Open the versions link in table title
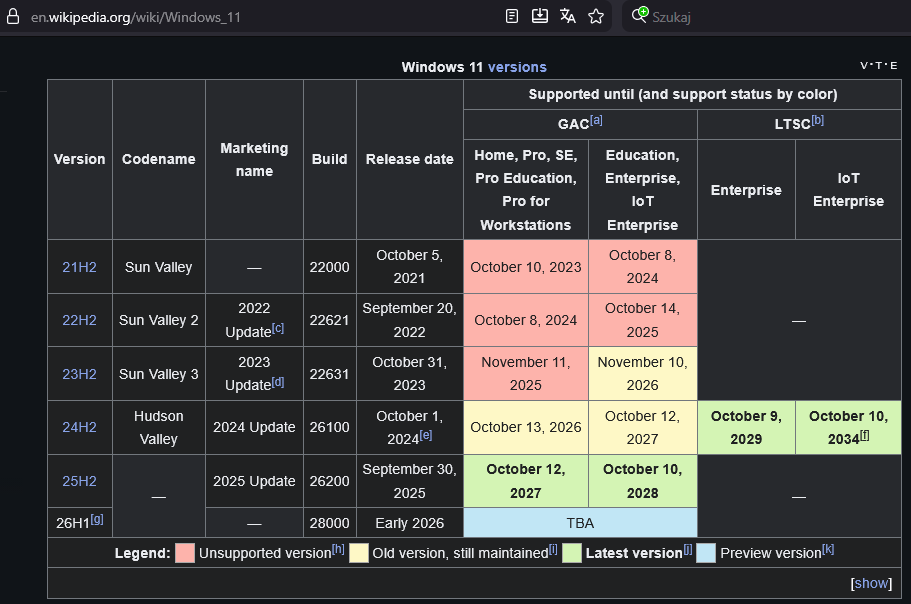 click(x=517, y=67)
